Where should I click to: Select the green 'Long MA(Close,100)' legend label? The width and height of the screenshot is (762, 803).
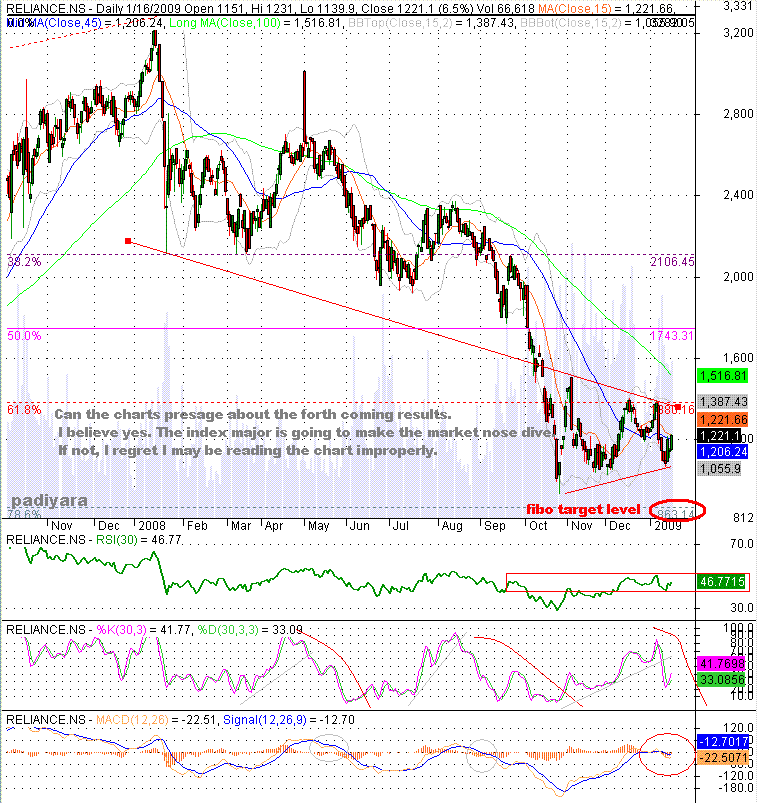(225, 23)
